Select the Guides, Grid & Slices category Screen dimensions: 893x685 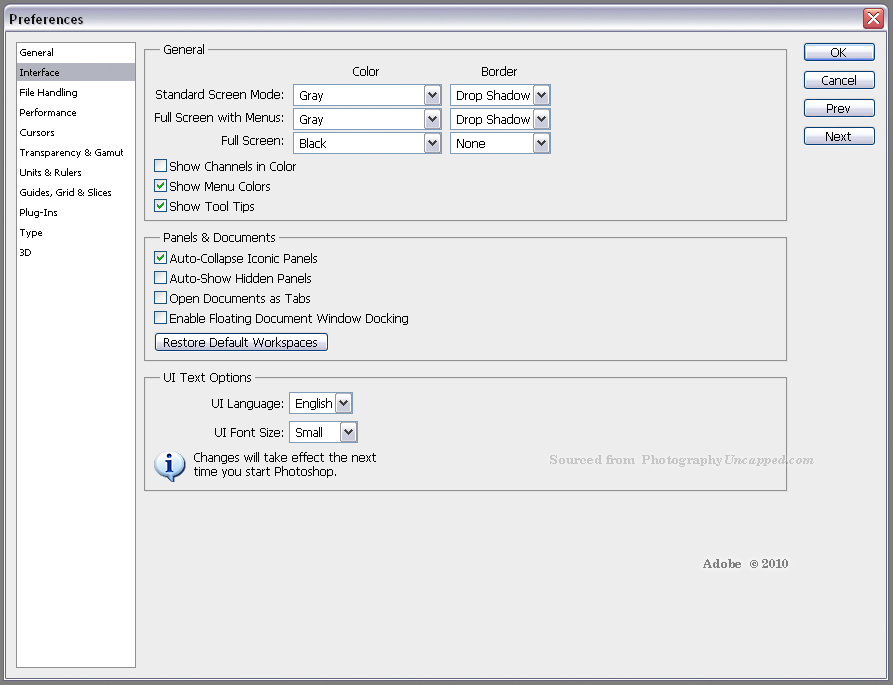click(65, 192)
